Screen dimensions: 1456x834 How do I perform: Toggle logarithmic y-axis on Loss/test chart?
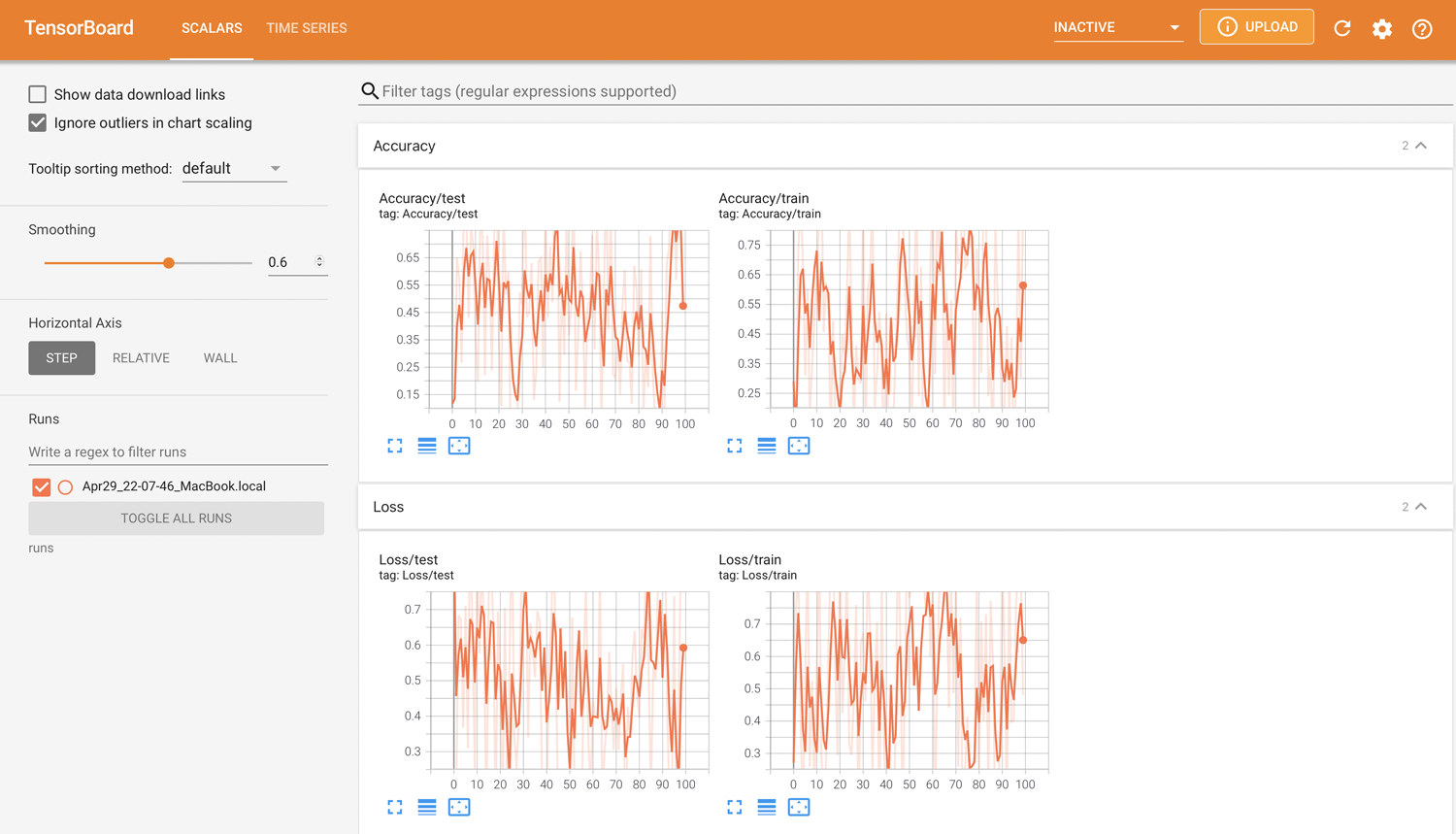[x=426, y=807]
